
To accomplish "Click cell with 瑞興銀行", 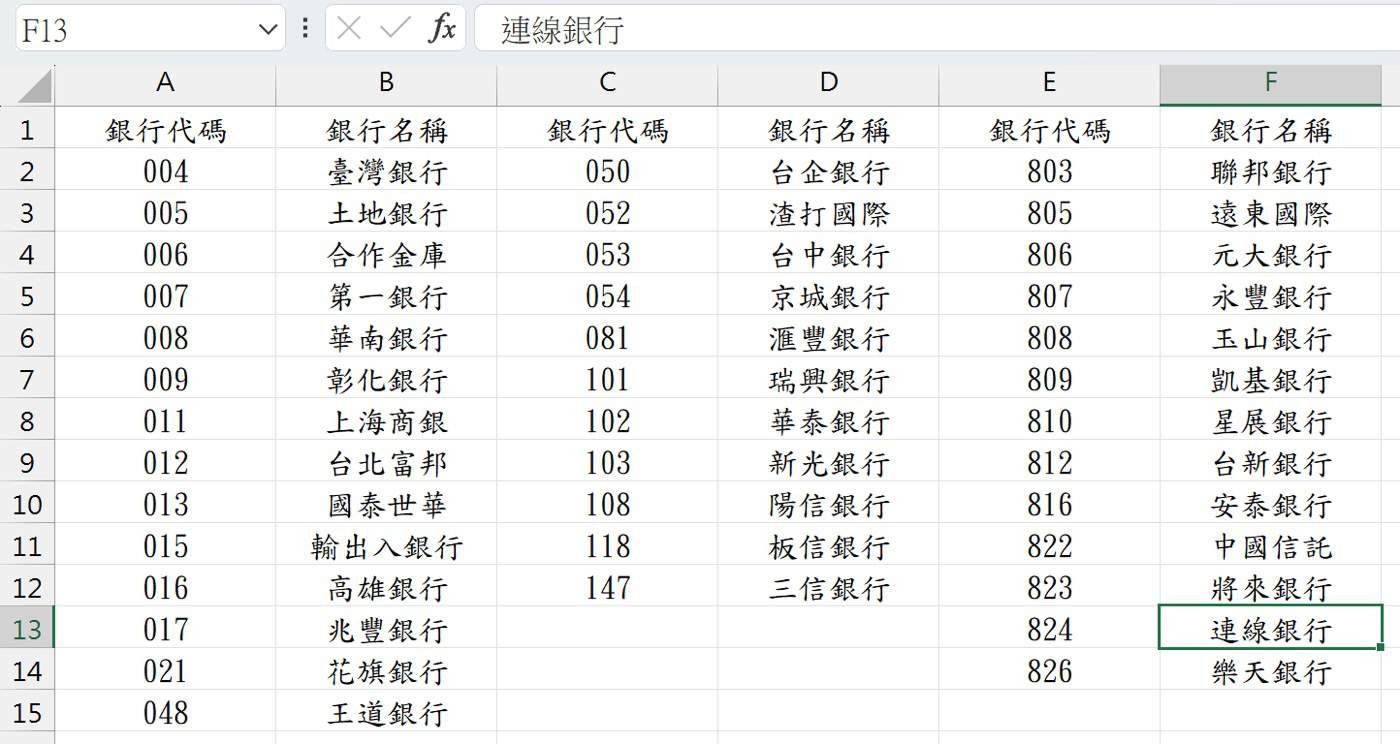I will 828,380.
